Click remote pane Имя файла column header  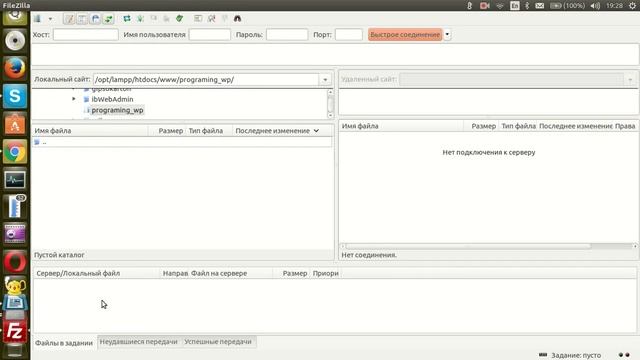click(x=402, y=126)
